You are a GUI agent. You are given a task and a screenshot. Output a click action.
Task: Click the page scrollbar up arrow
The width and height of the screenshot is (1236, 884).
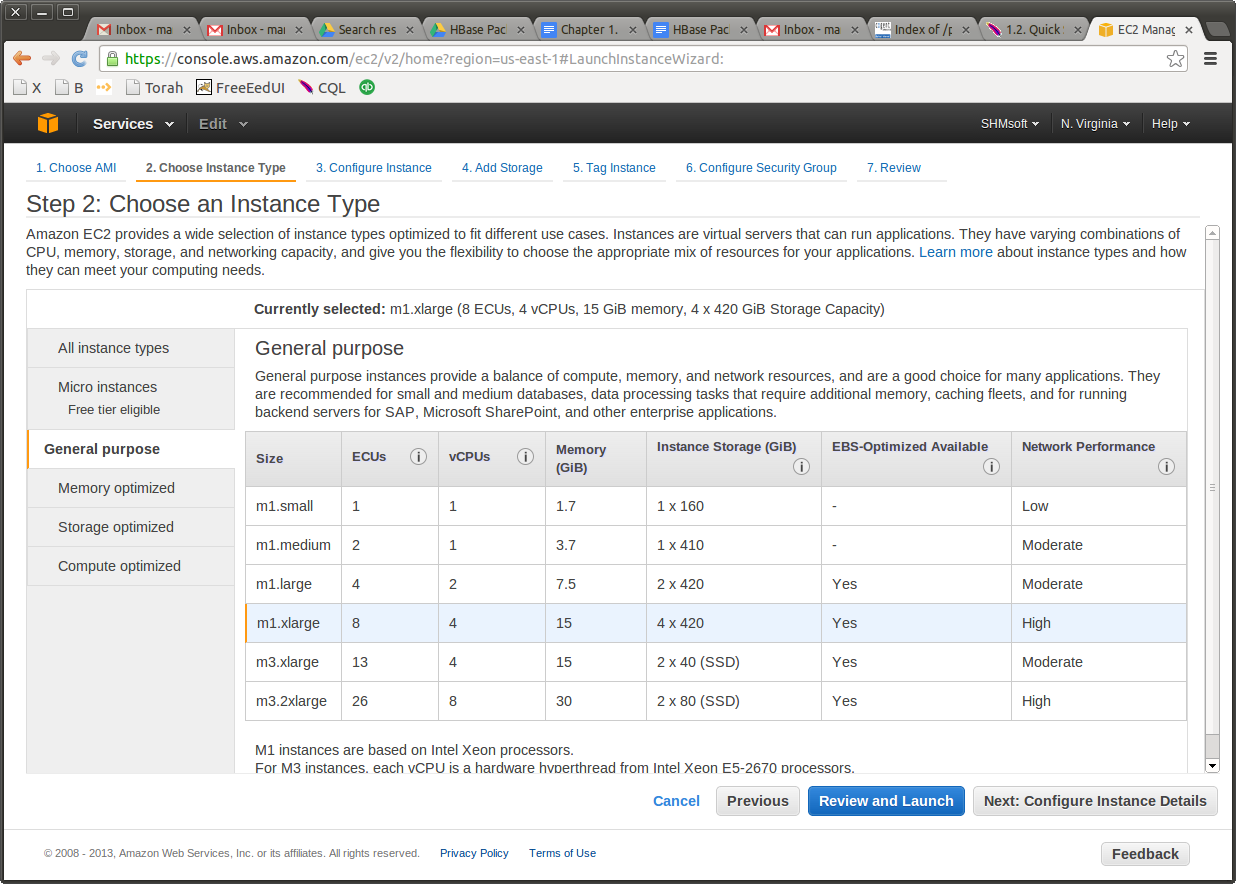click(1212, 233)
